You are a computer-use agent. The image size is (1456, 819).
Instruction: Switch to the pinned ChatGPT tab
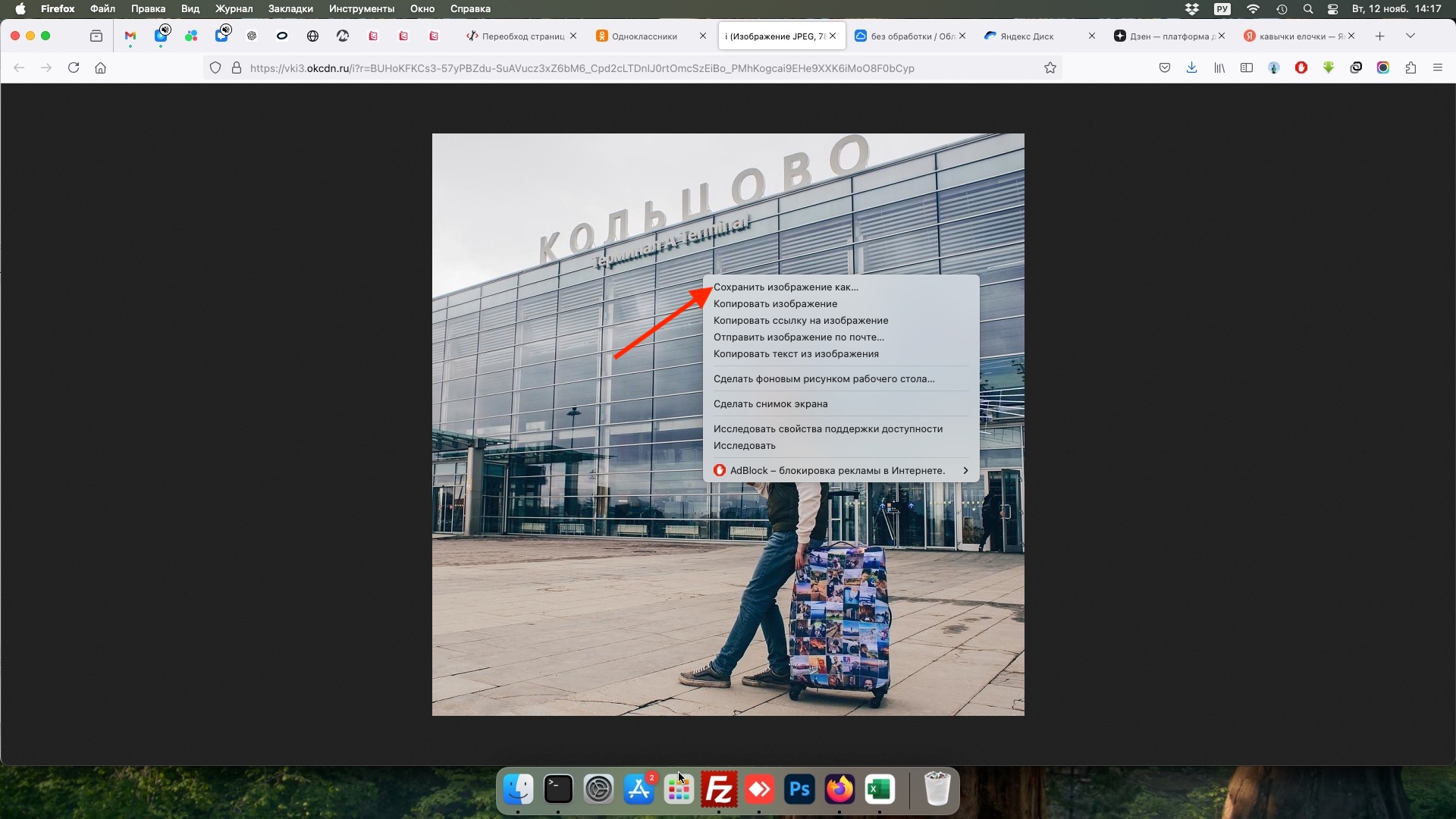point(252,36)
